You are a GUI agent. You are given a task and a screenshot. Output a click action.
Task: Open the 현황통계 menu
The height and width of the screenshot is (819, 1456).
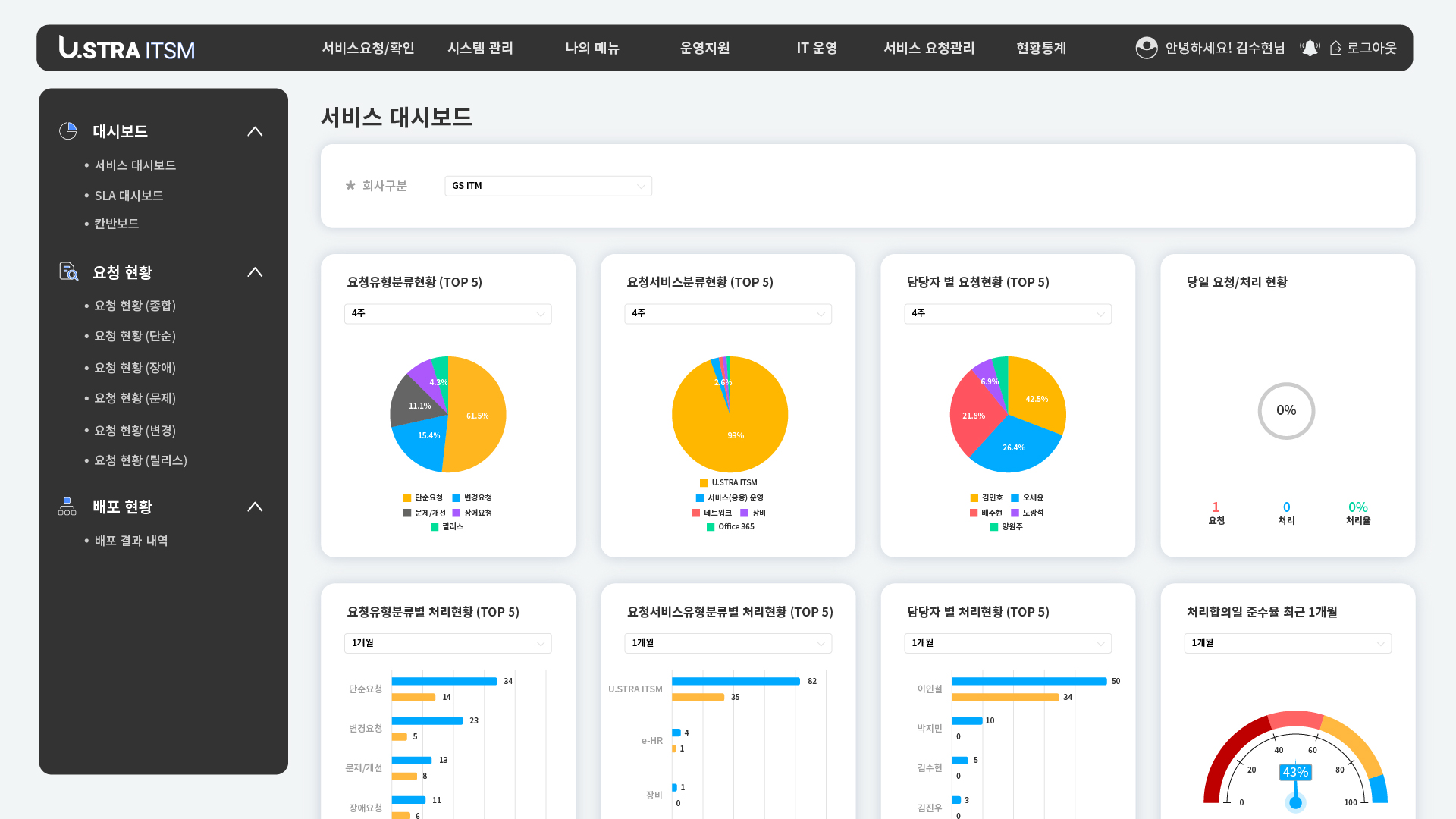[x=1041, y=48]
